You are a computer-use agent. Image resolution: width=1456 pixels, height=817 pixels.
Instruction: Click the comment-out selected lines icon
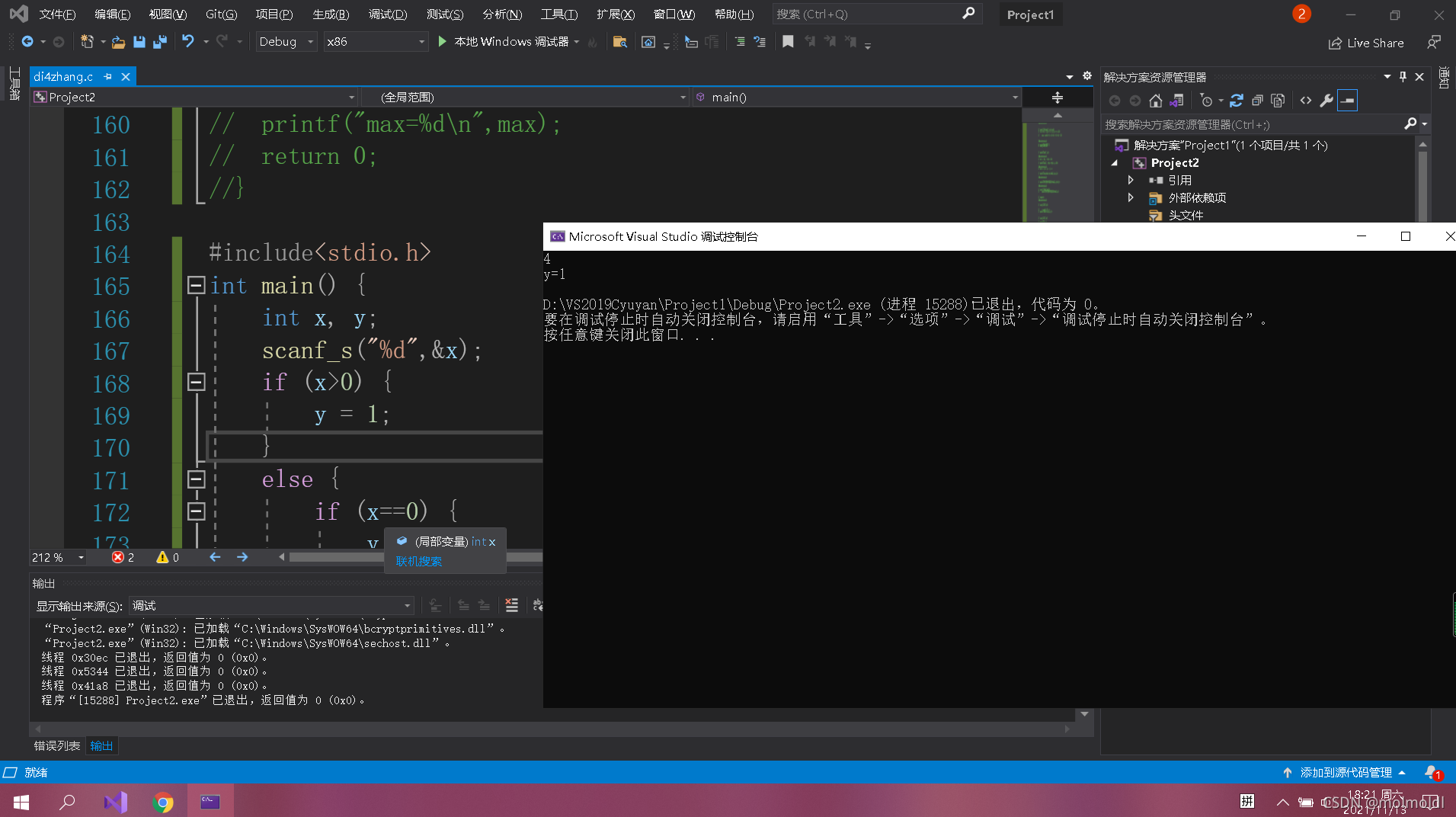pyautogui.click(x=740, y=42)
